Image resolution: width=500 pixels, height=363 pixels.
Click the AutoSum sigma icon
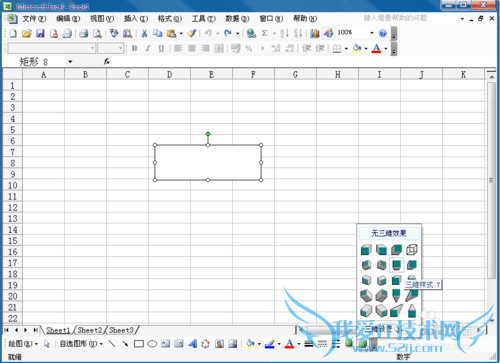265,33
